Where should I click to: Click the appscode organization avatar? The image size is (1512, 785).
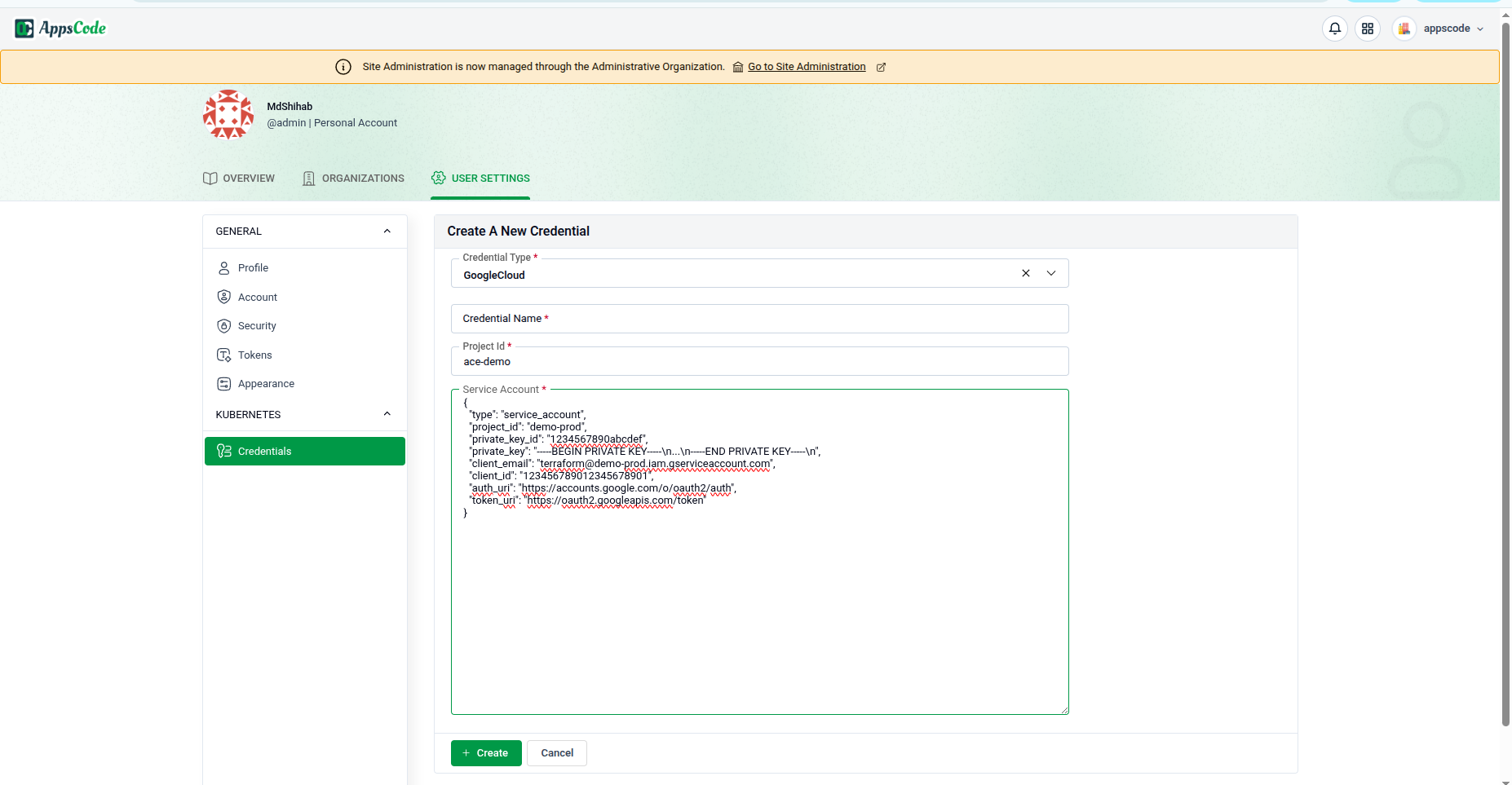click(1404, 29)
